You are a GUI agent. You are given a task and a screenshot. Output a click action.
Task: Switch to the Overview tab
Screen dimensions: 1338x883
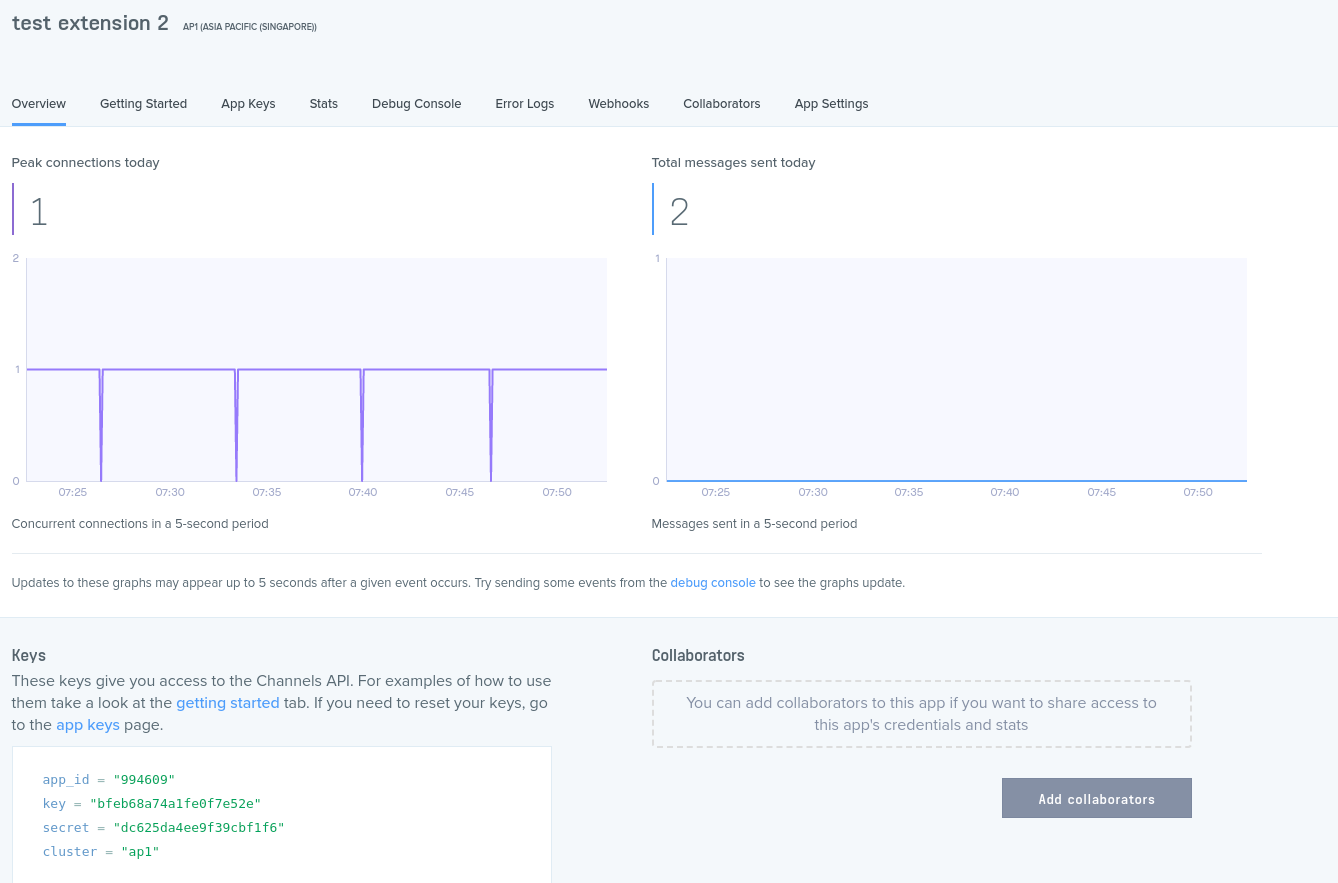[x=39, y=104]
